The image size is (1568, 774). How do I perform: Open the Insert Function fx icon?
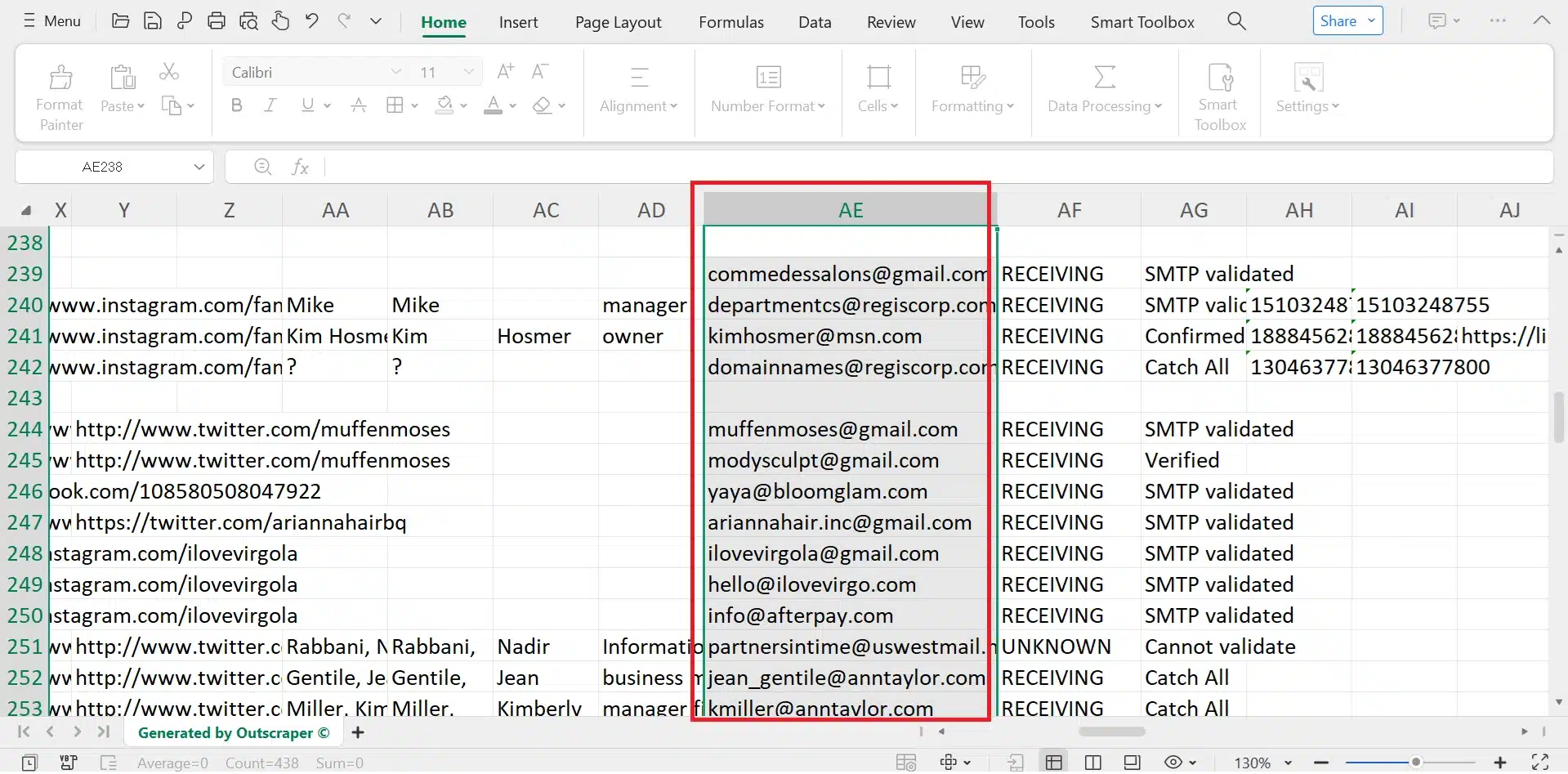tap(300, 167)
